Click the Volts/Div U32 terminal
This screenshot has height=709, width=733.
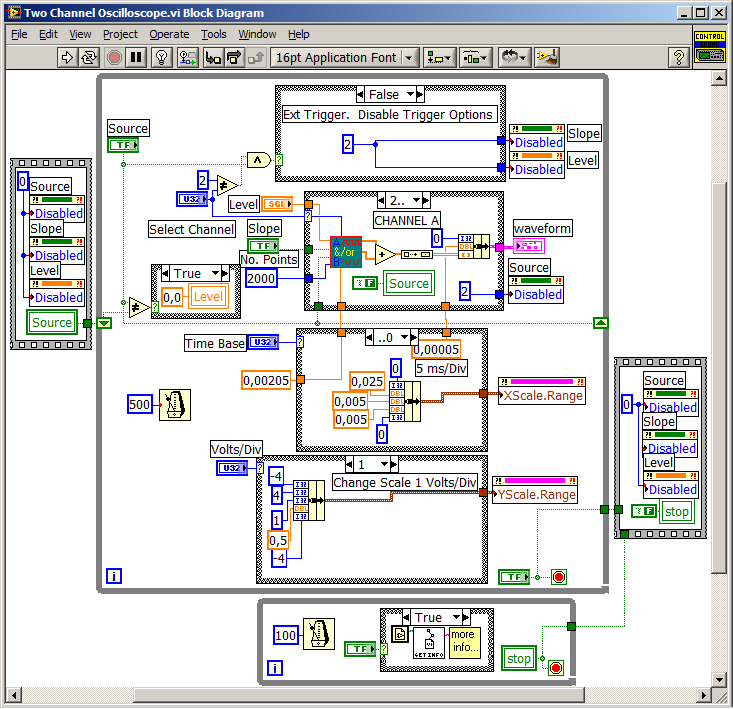coord(232,468)
